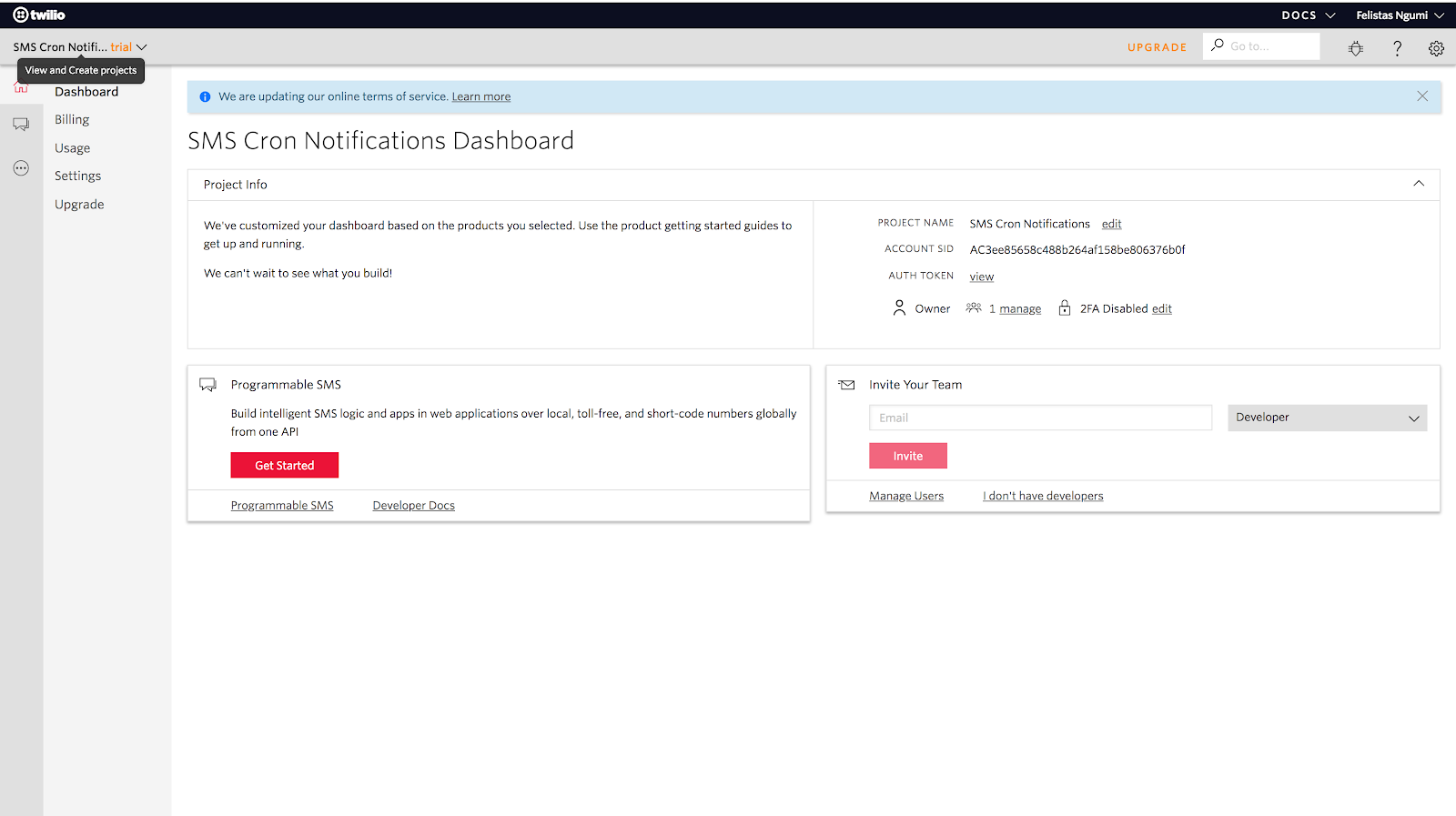Open the settings gear icon
Image resolution: width=1456 pixels, height=816 pixels.
pos(1436,48)
